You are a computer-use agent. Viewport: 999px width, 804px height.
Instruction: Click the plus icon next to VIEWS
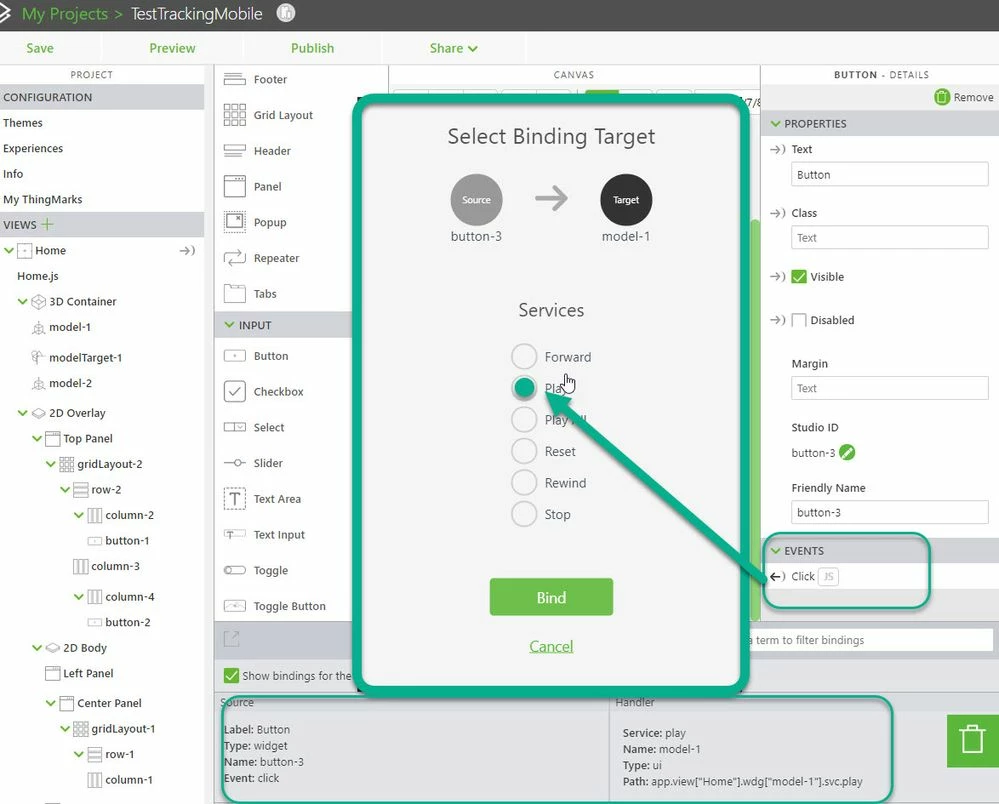point(47,224)
